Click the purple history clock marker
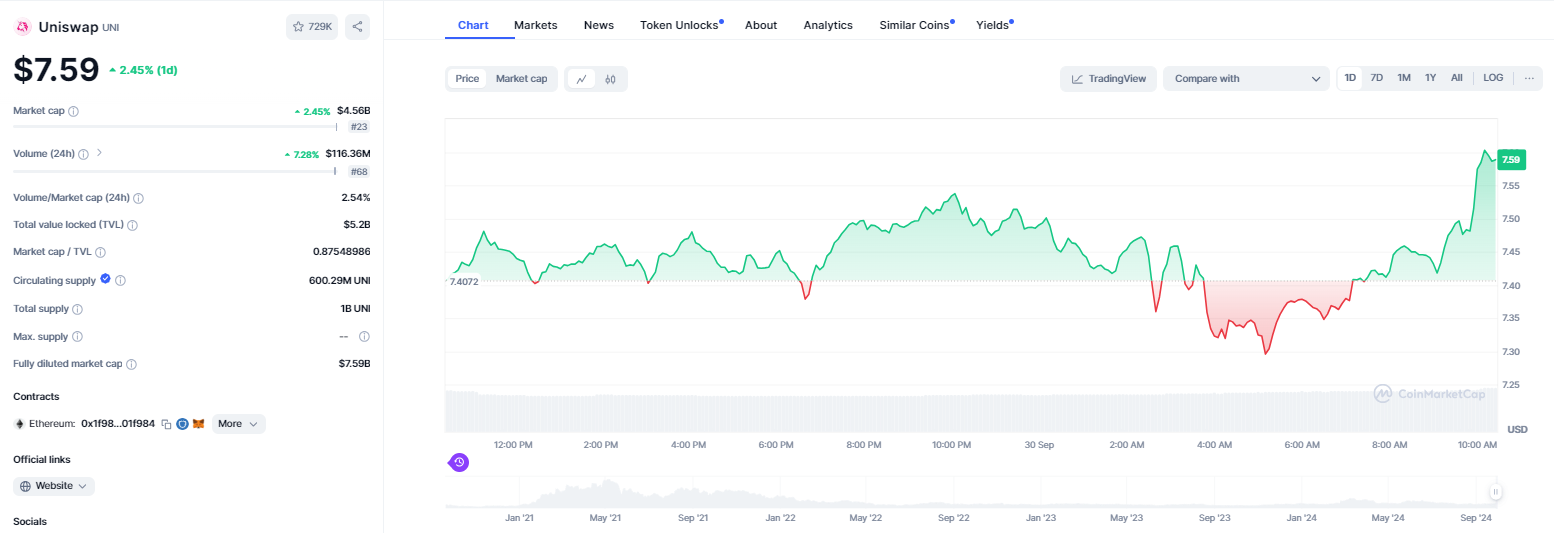Image resolution: width=1554 pixels, height=533 pixels. 459,462
